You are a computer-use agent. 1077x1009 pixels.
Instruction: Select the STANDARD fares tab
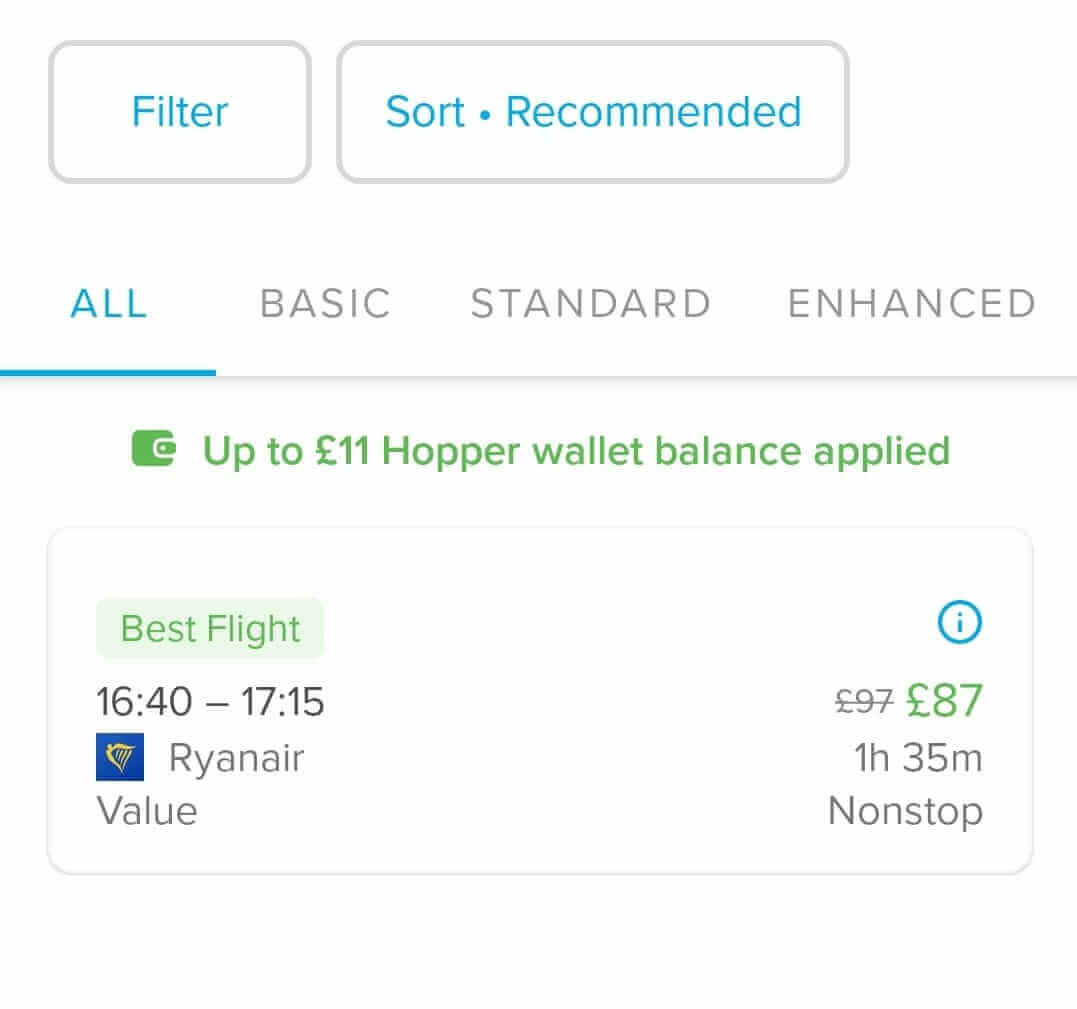(x=591, y=304)
